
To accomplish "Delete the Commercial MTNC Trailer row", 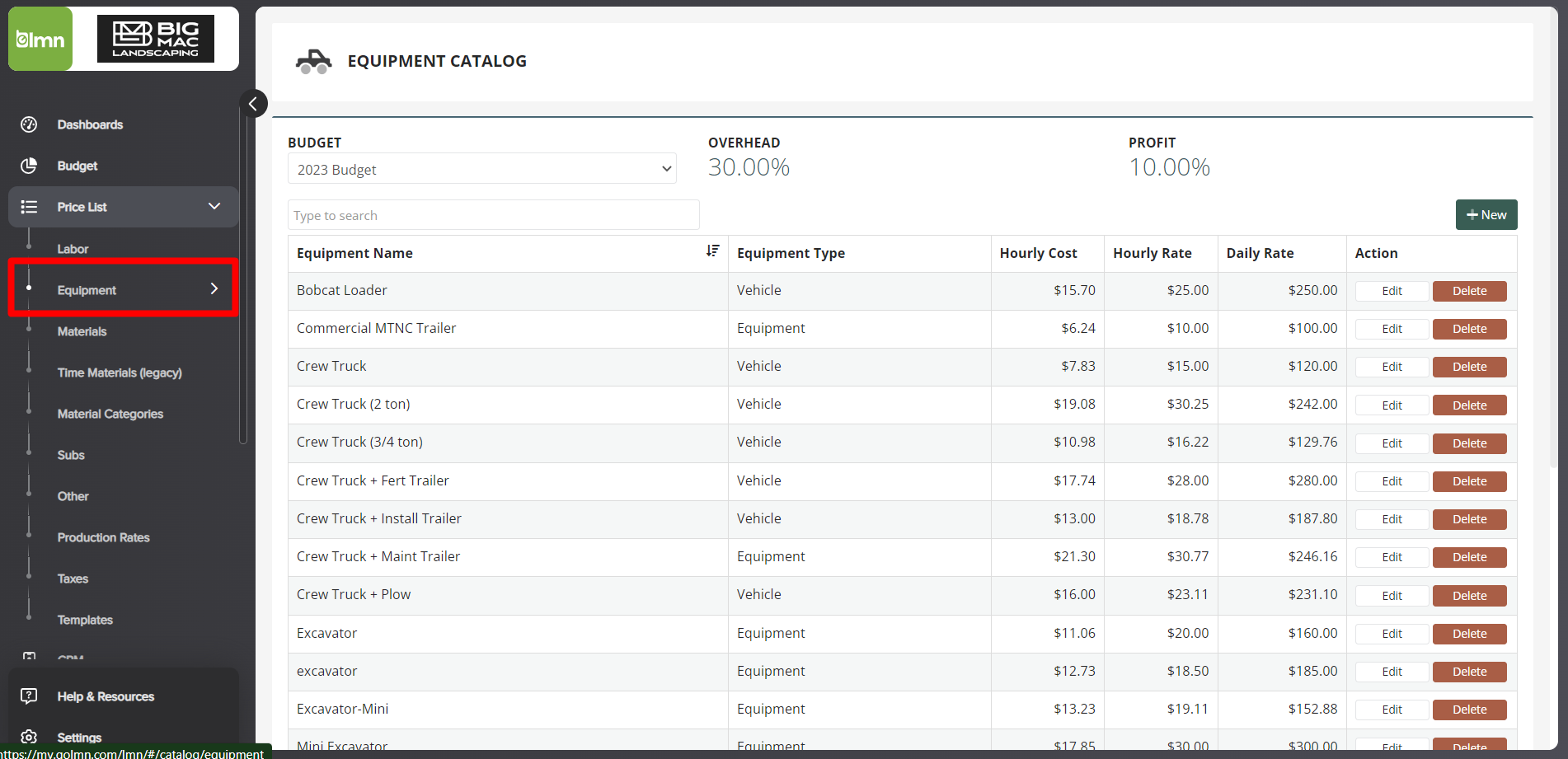I will pyautogui.click(x=1469, y=329).
